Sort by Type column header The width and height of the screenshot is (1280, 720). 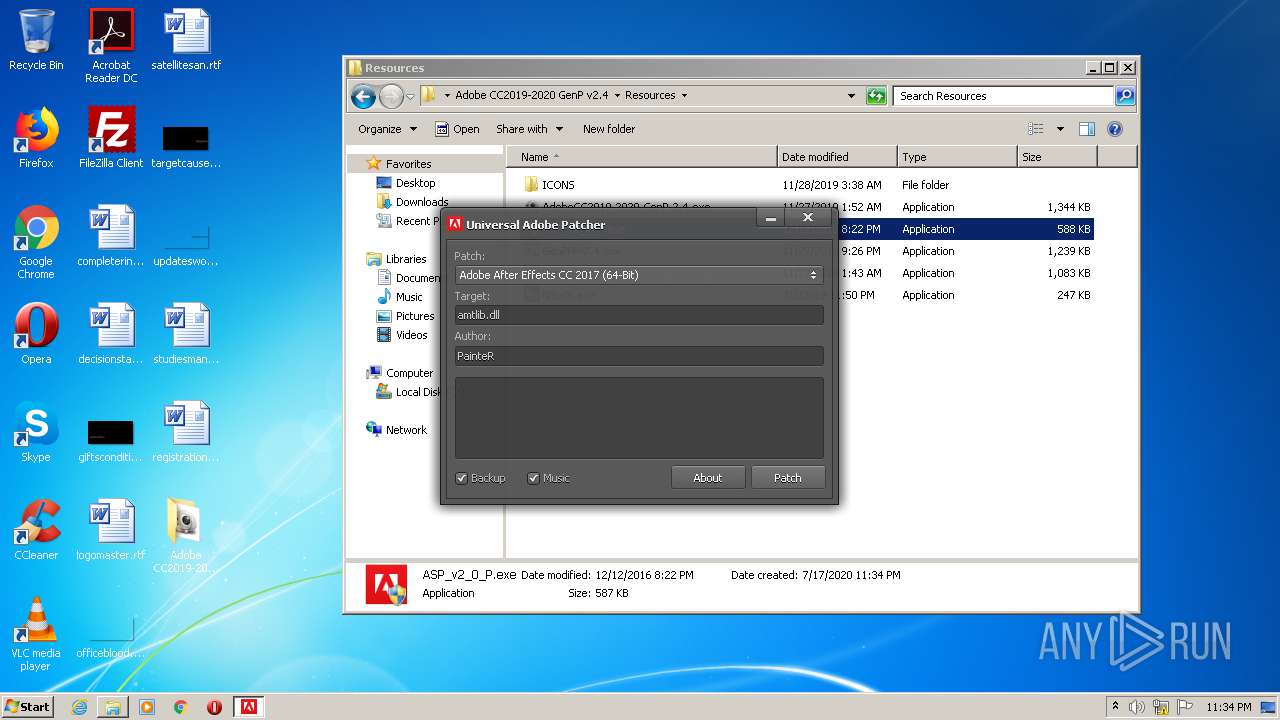click(957, 157)
